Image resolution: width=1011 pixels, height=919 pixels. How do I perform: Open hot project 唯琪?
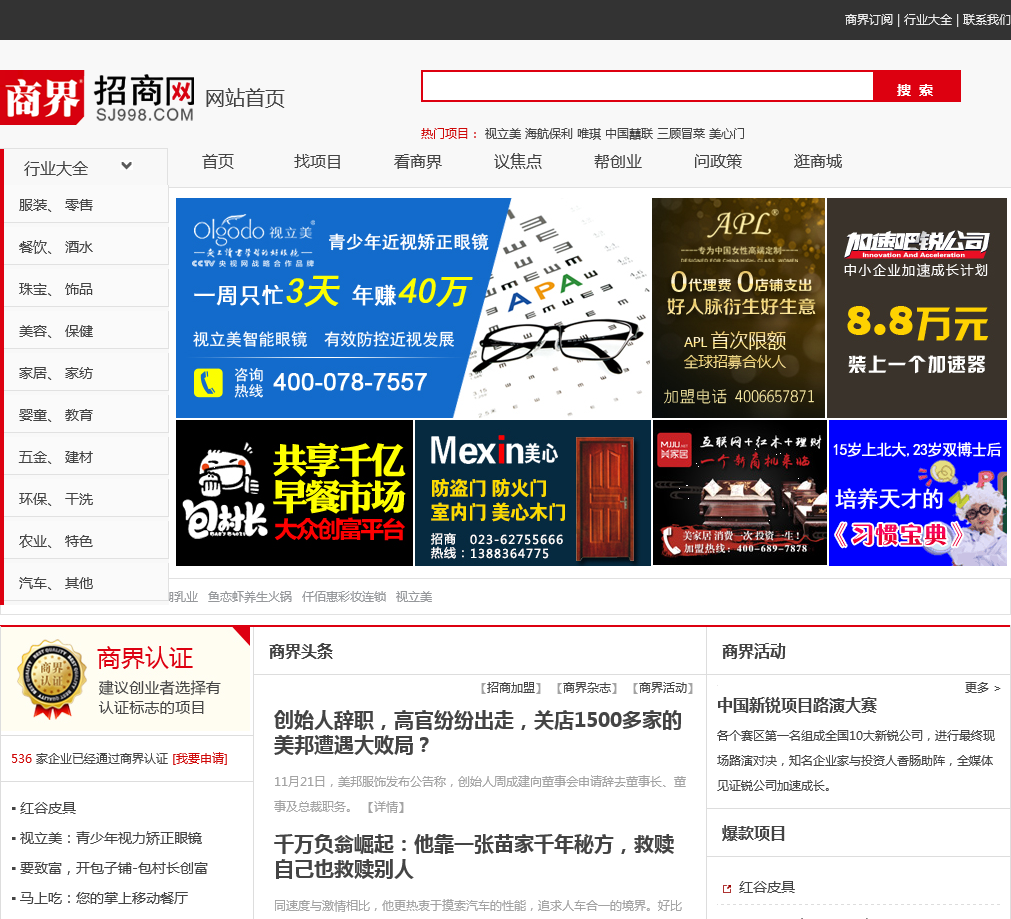[x=589, y=133]
